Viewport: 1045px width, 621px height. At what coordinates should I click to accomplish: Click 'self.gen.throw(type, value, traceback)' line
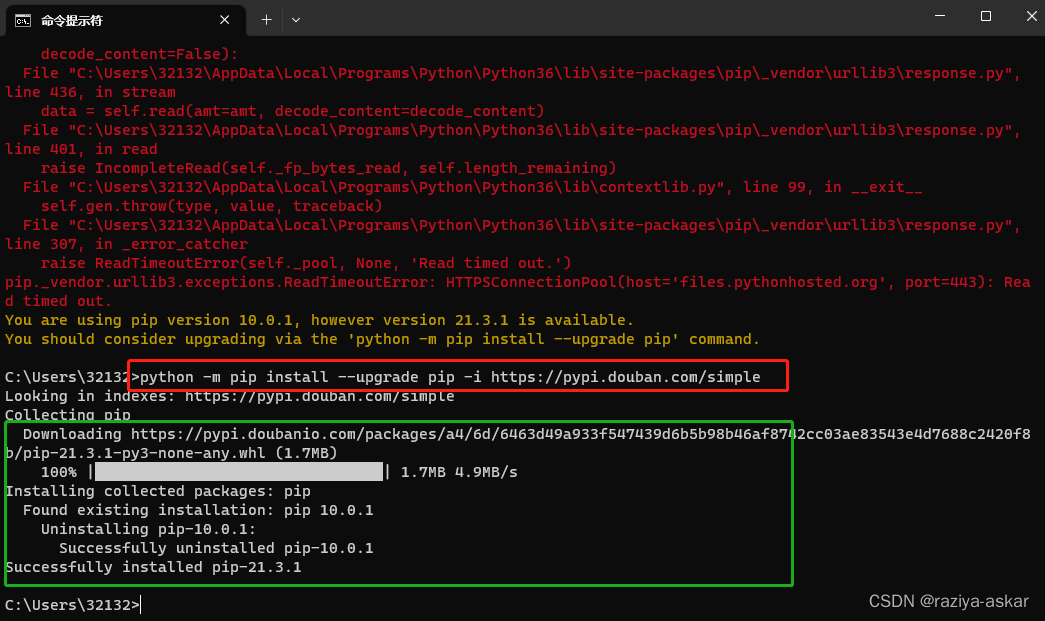click(x=211, y=207)
